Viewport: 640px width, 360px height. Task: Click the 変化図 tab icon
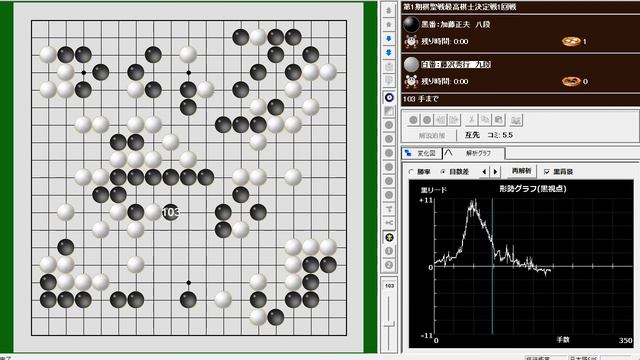click(408, 153)
